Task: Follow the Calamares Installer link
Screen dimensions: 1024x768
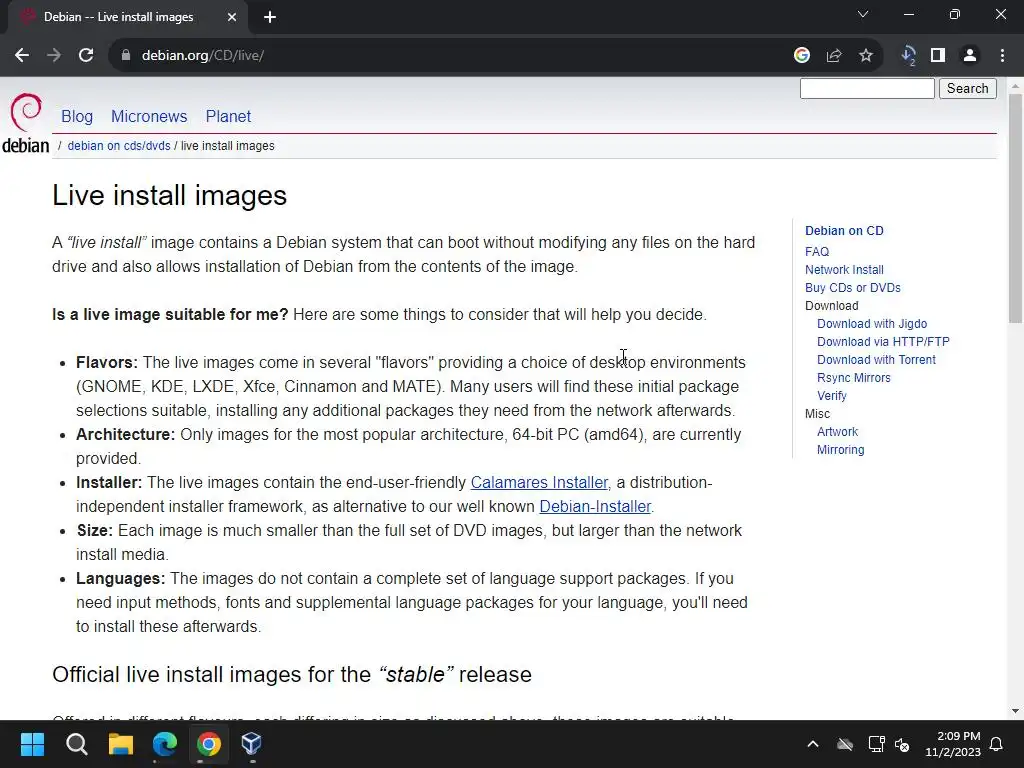Action: click(539, 483)
